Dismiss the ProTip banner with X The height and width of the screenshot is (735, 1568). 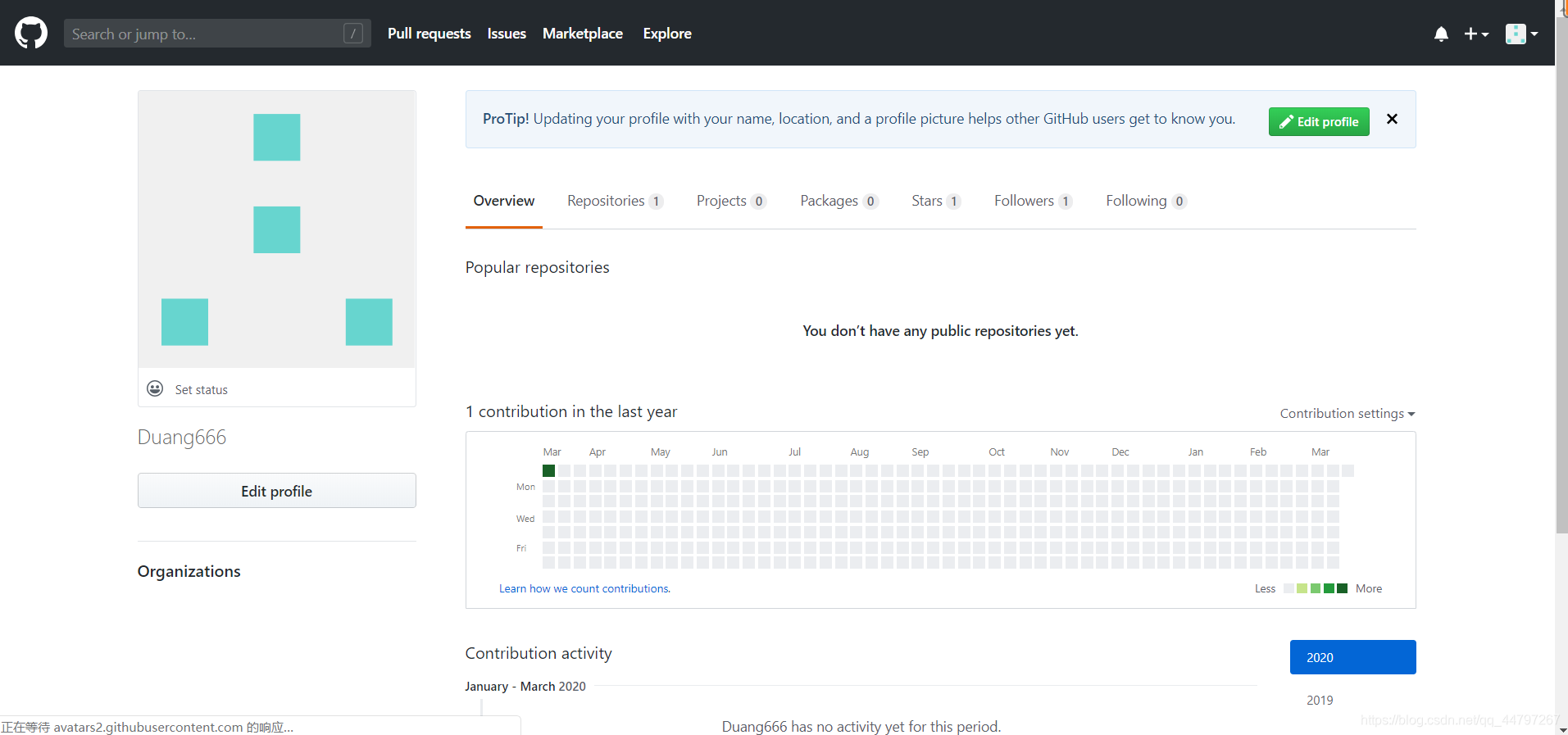pos(1392,119)
